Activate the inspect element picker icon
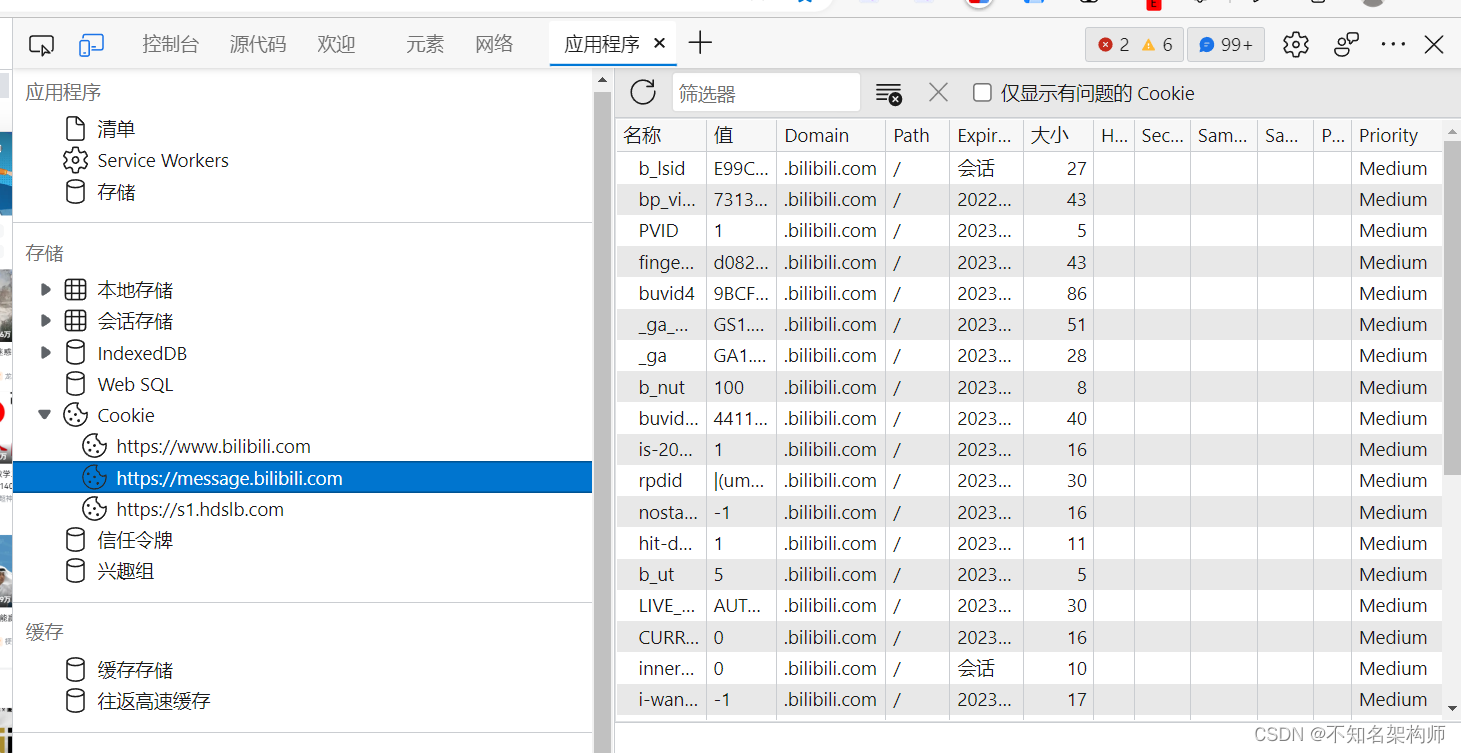Image resolution: width=1461 pixels, height=753 pixels. [41, 45]
